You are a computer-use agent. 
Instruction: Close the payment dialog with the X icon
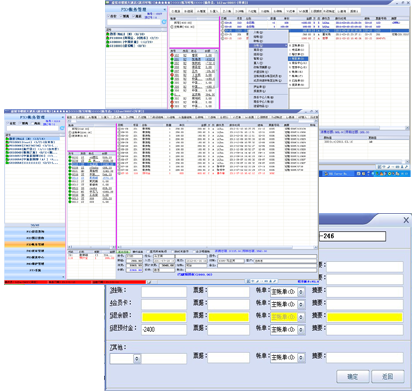click(x=406, y=220)
